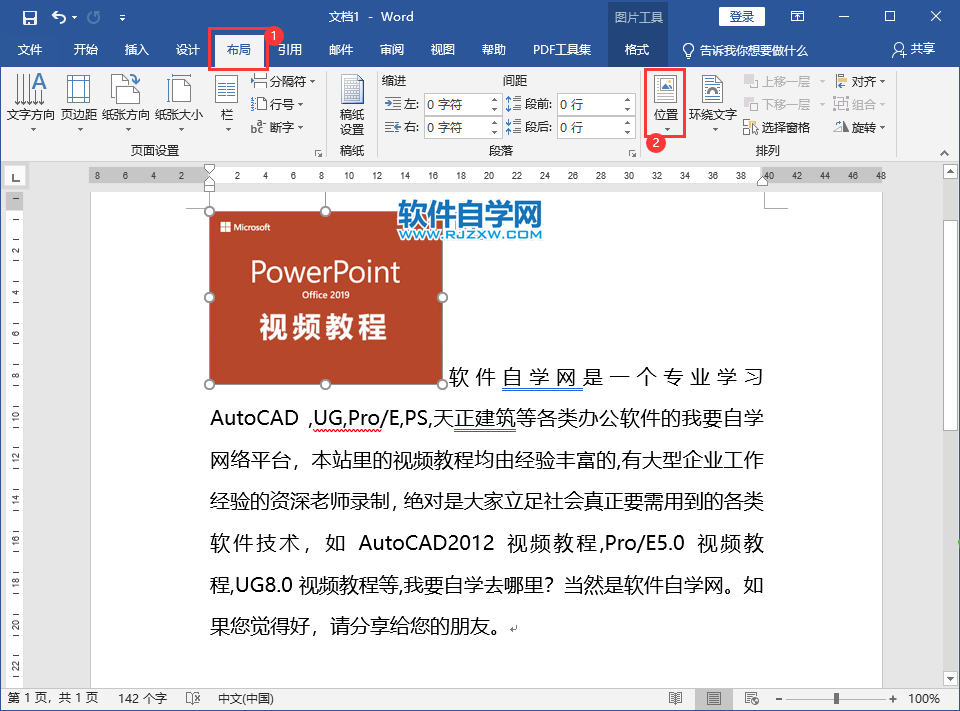Click the 共享 share button
The width and height of the screenshot is (960, 711).
click(x=914, y=50)
